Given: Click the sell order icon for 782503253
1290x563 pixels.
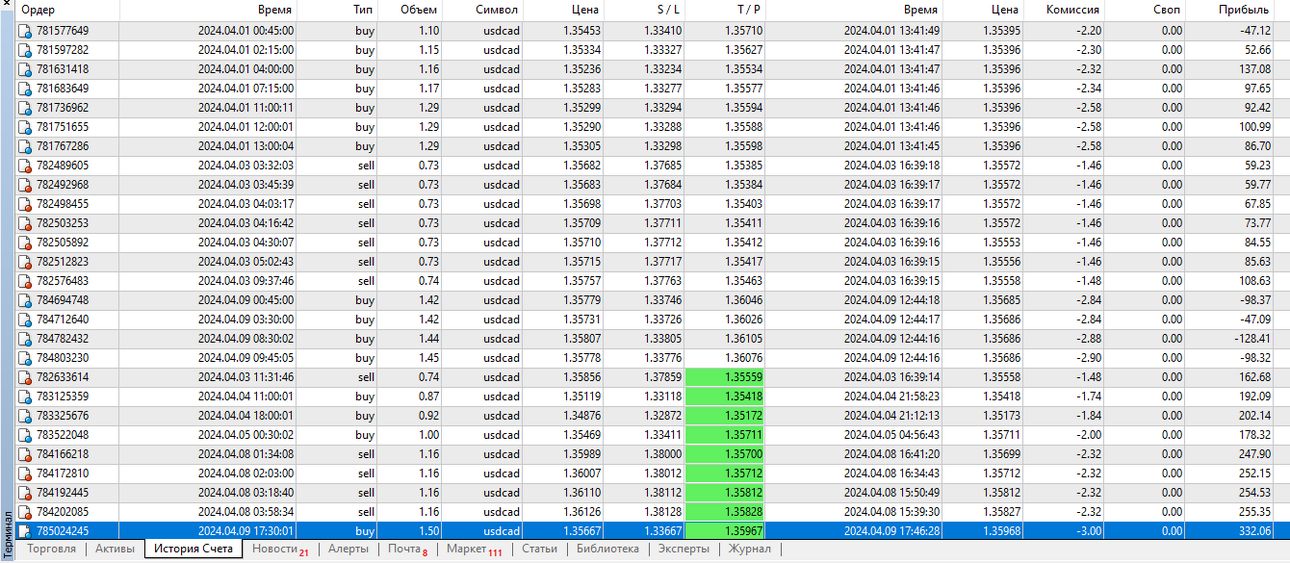Looking at the screenshot, I should click(x=26, y=223).
